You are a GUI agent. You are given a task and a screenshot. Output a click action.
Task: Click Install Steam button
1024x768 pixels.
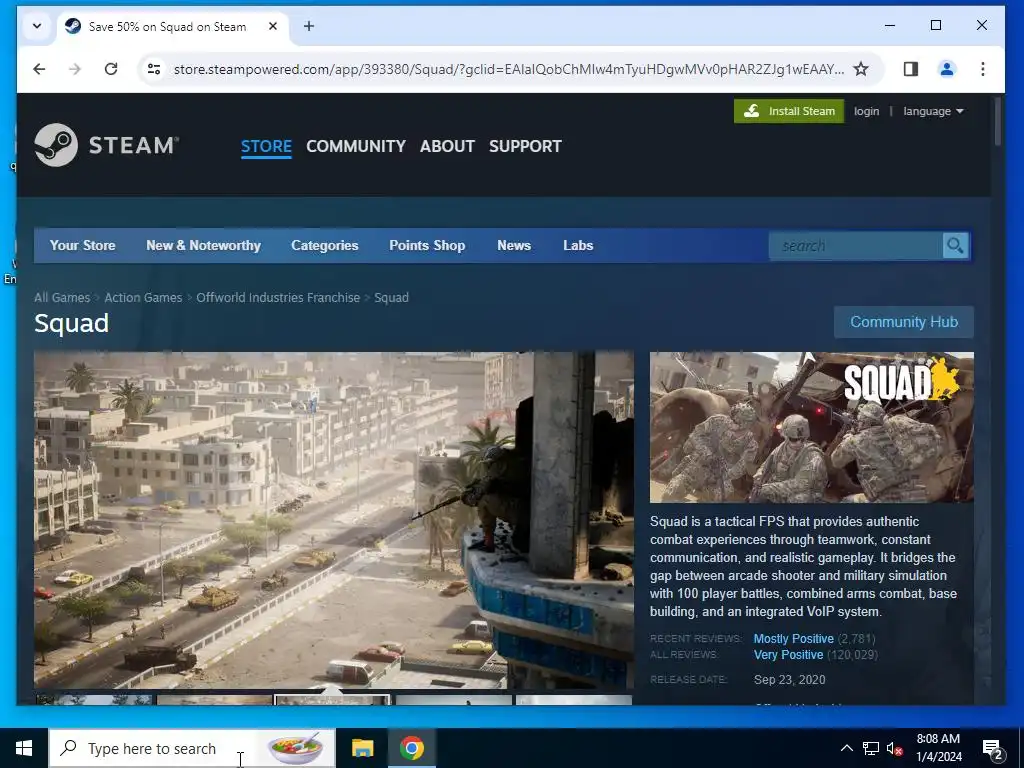(789, 111)
